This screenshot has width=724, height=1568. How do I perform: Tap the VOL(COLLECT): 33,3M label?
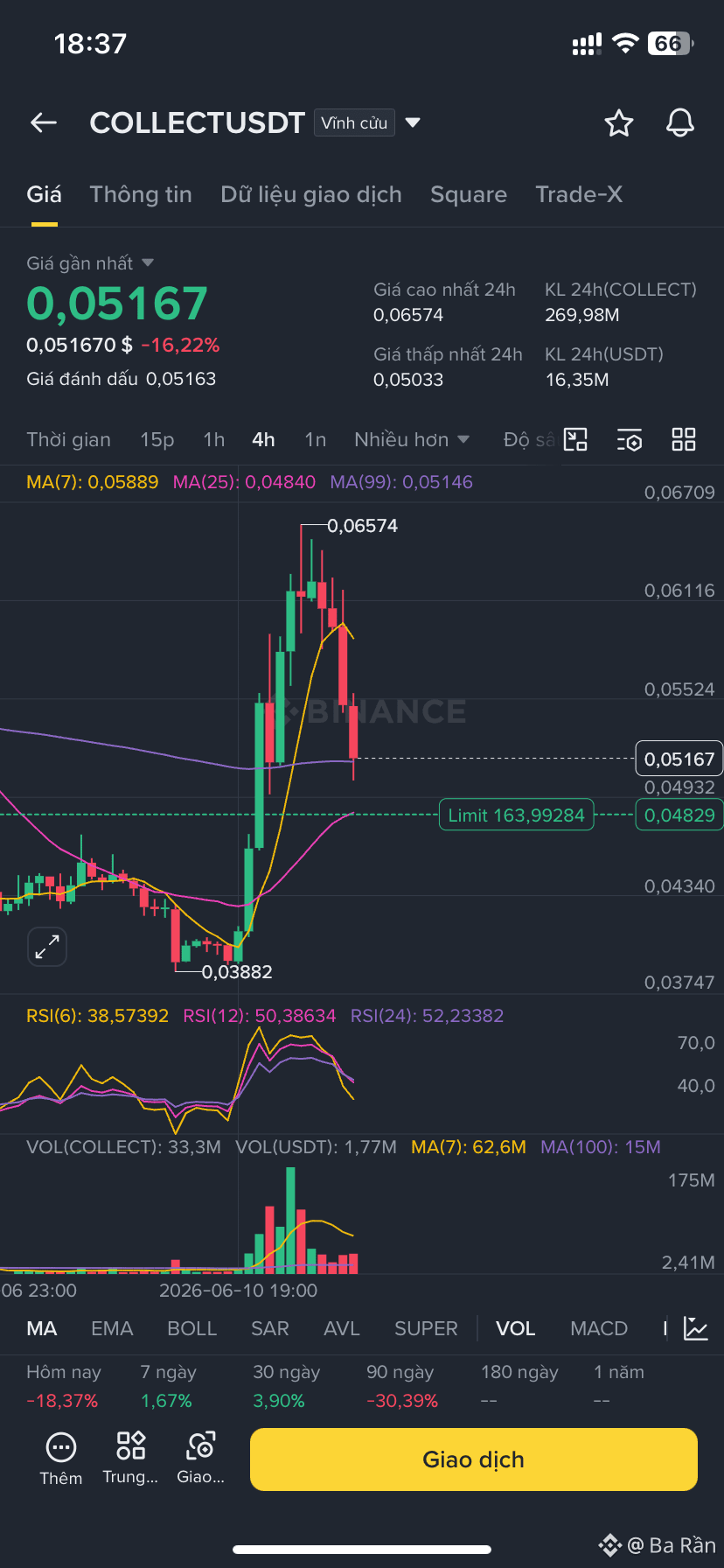(123, 1147)
